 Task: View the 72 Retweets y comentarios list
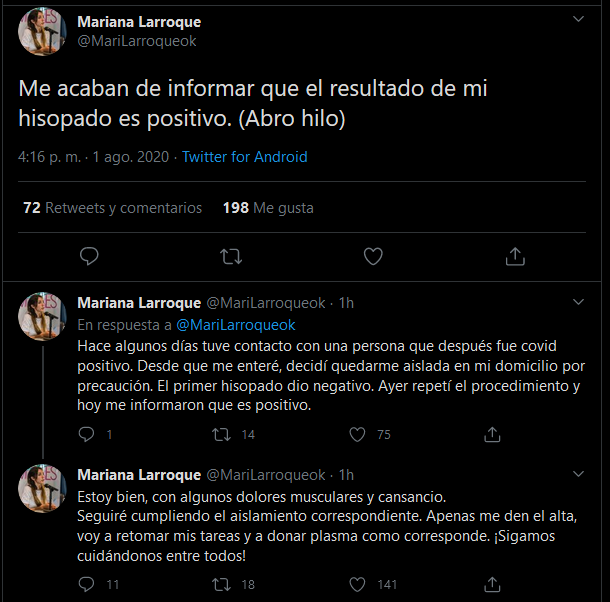(112, 208)
